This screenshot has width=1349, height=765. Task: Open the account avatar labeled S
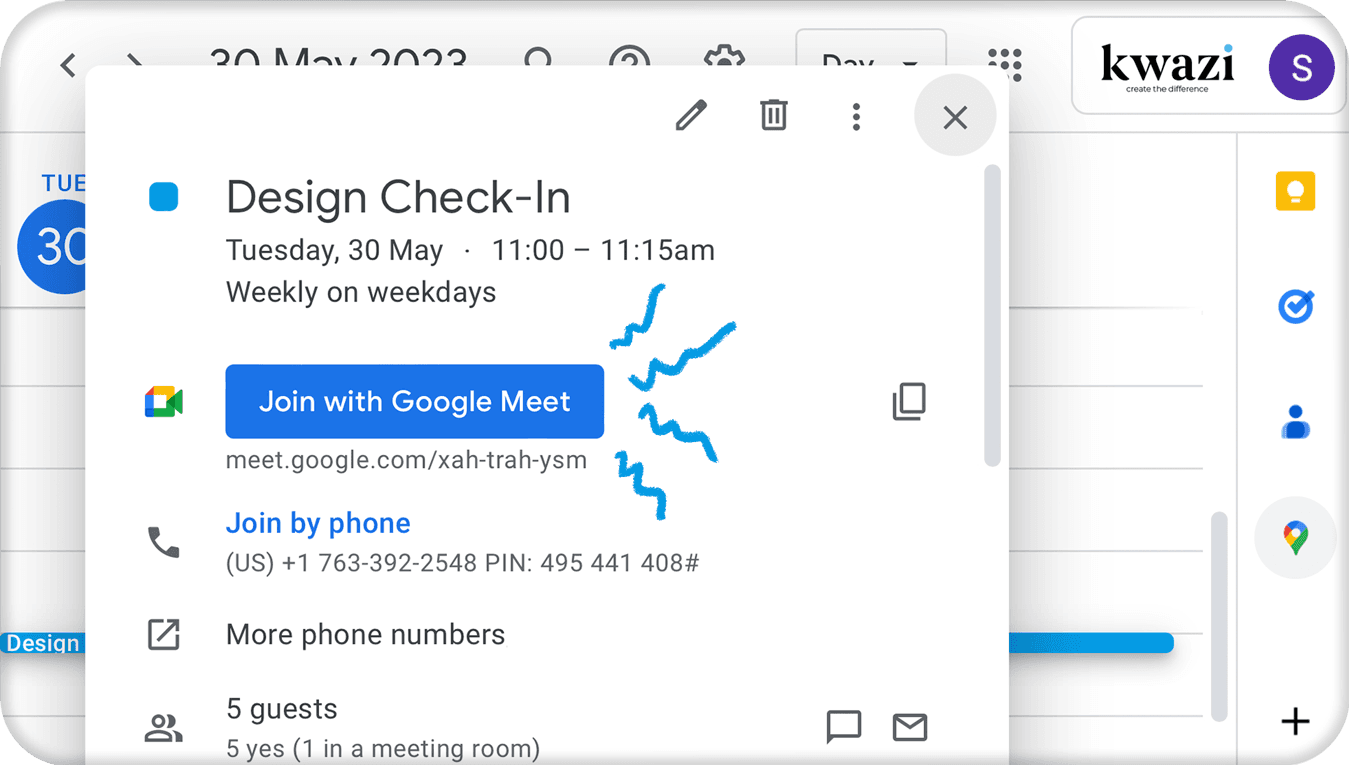coord(1301,67)
